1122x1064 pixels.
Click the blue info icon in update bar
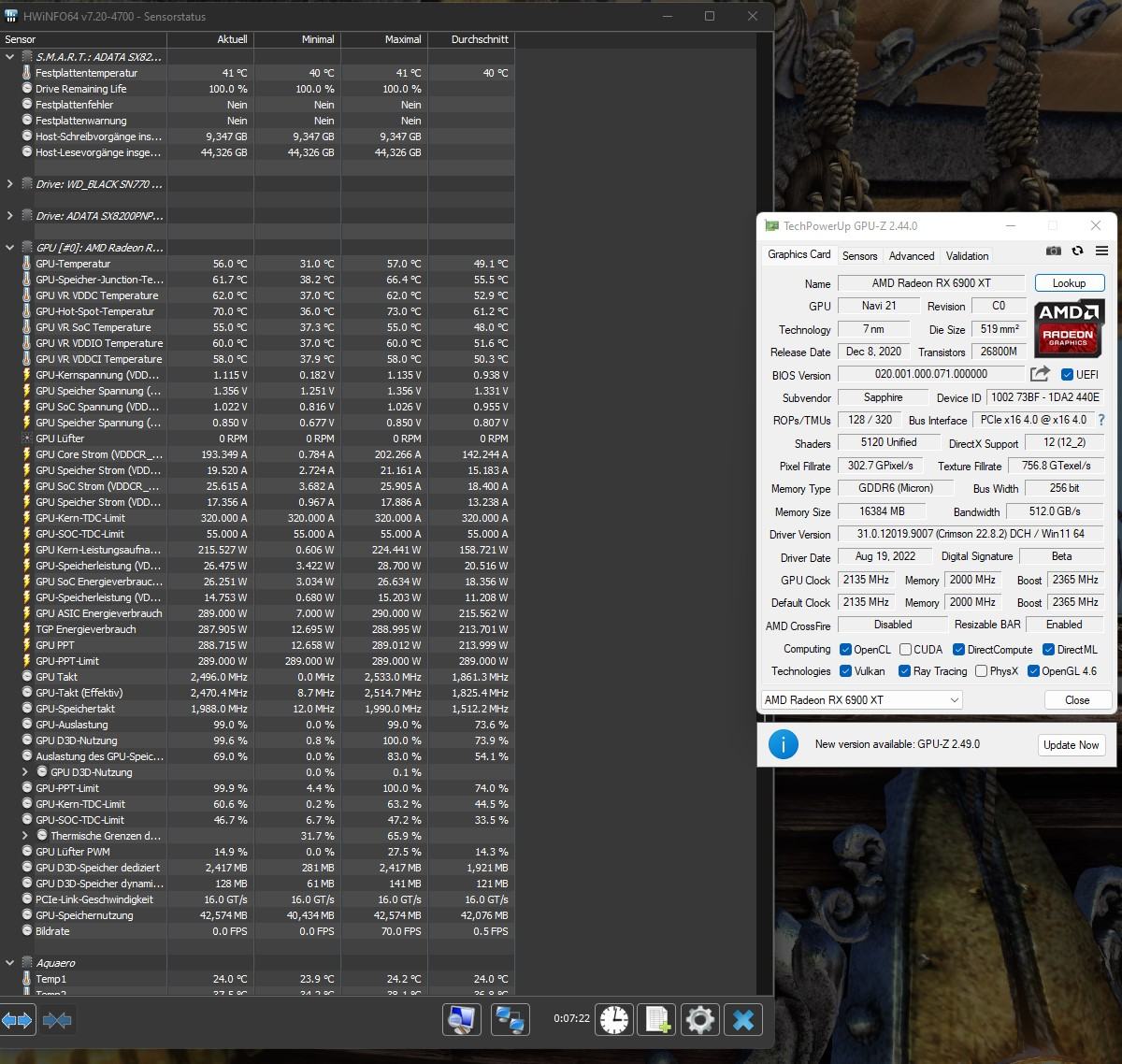point(783,744)
